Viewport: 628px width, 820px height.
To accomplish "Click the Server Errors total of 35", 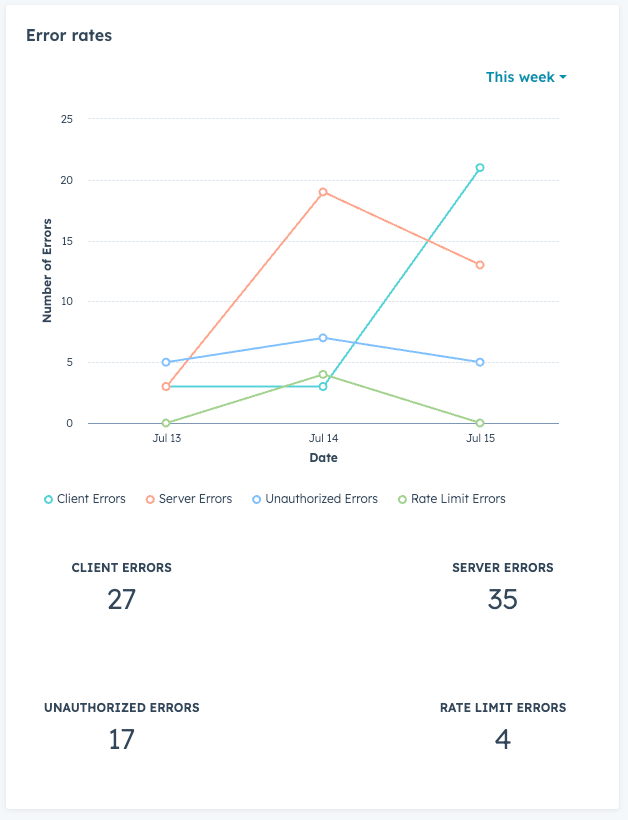I will point(502,599).
